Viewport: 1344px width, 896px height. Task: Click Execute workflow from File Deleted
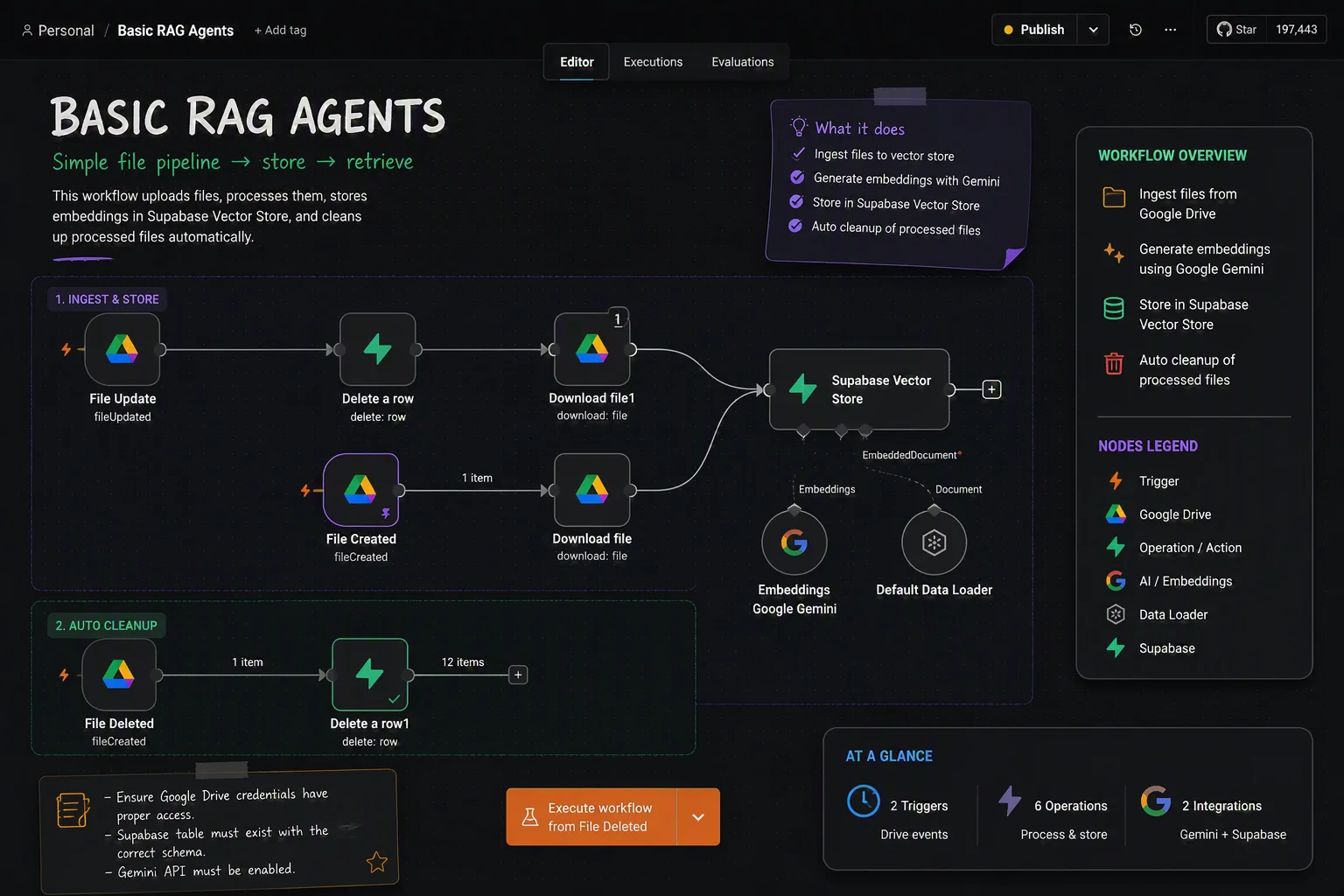point(591,817)
